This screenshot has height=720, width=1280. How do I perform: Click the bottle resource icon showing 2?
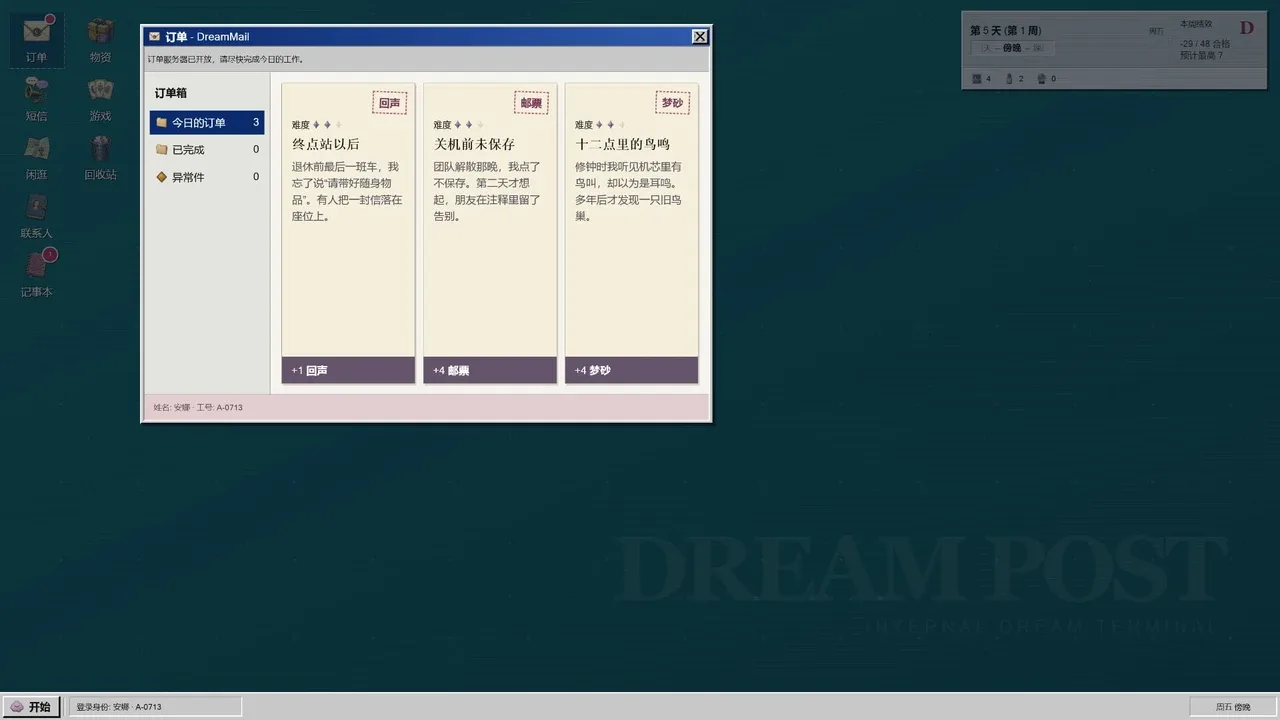point(1010,78)
